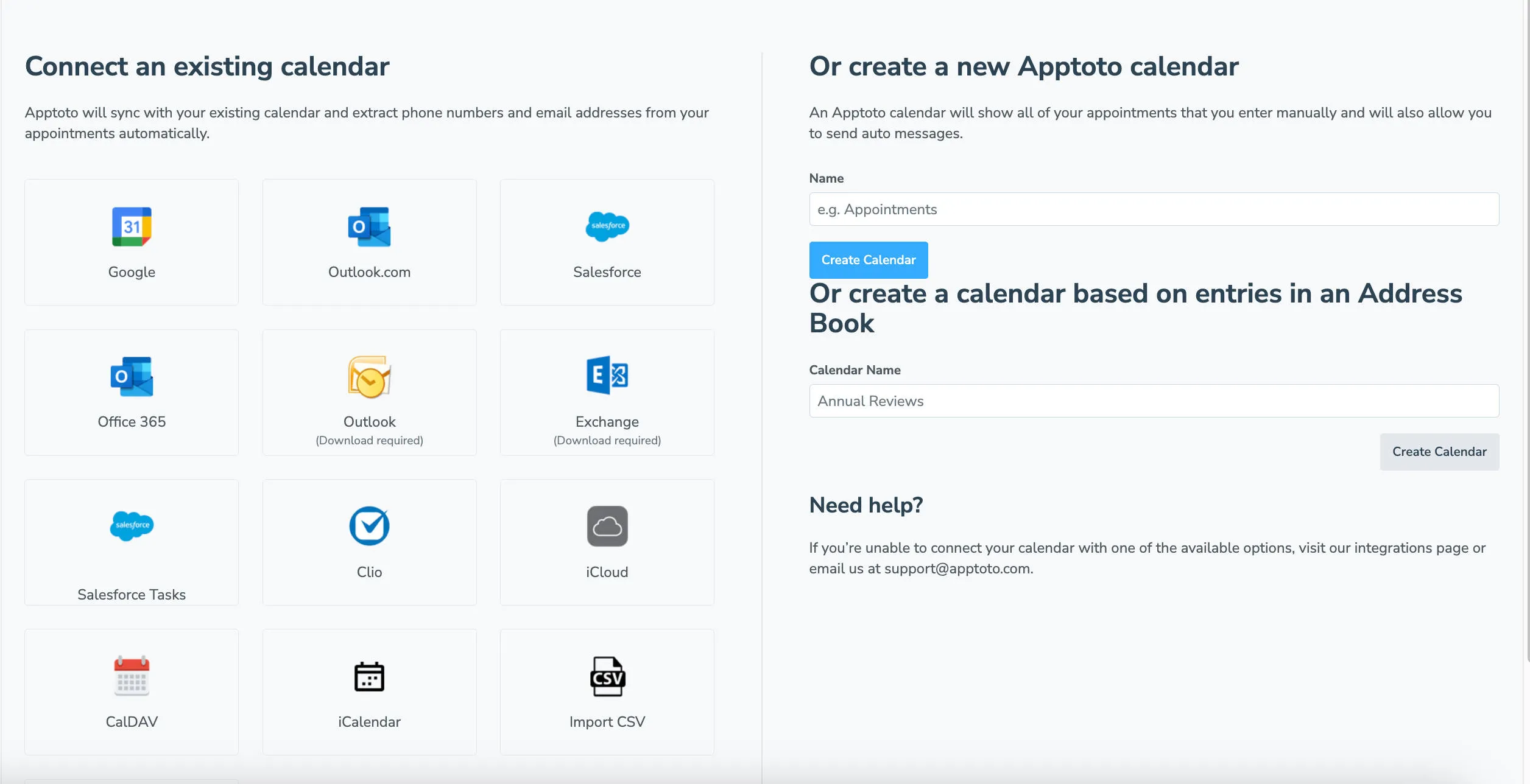Image resolution: width=1530 pixels, height=784 pixels.
Task: Select the Clio integration
Action: click(369, 542)
